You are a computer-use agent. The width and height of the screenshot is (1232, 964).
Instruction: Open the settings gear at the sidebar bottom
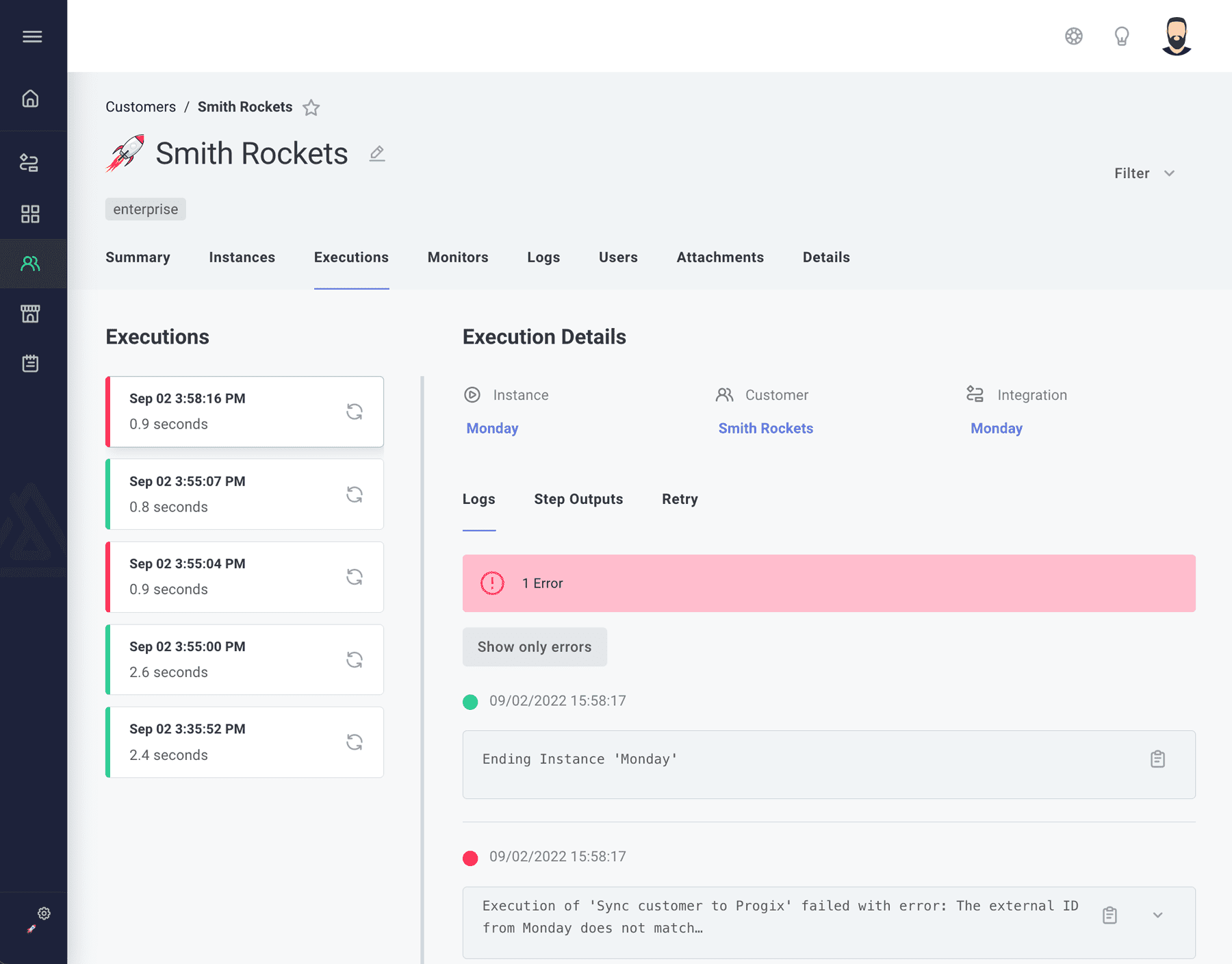[x=44, y=913]
